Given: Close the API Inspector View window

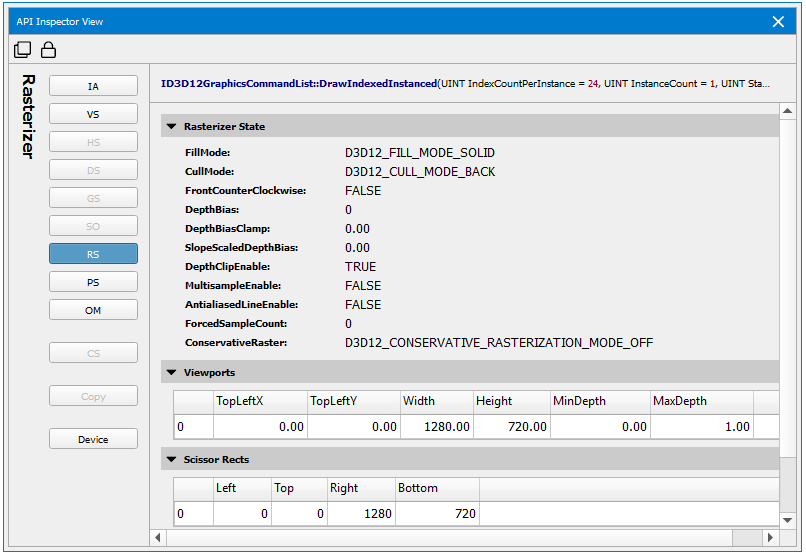Looking at the screenshot, I should tap(779, 21).
